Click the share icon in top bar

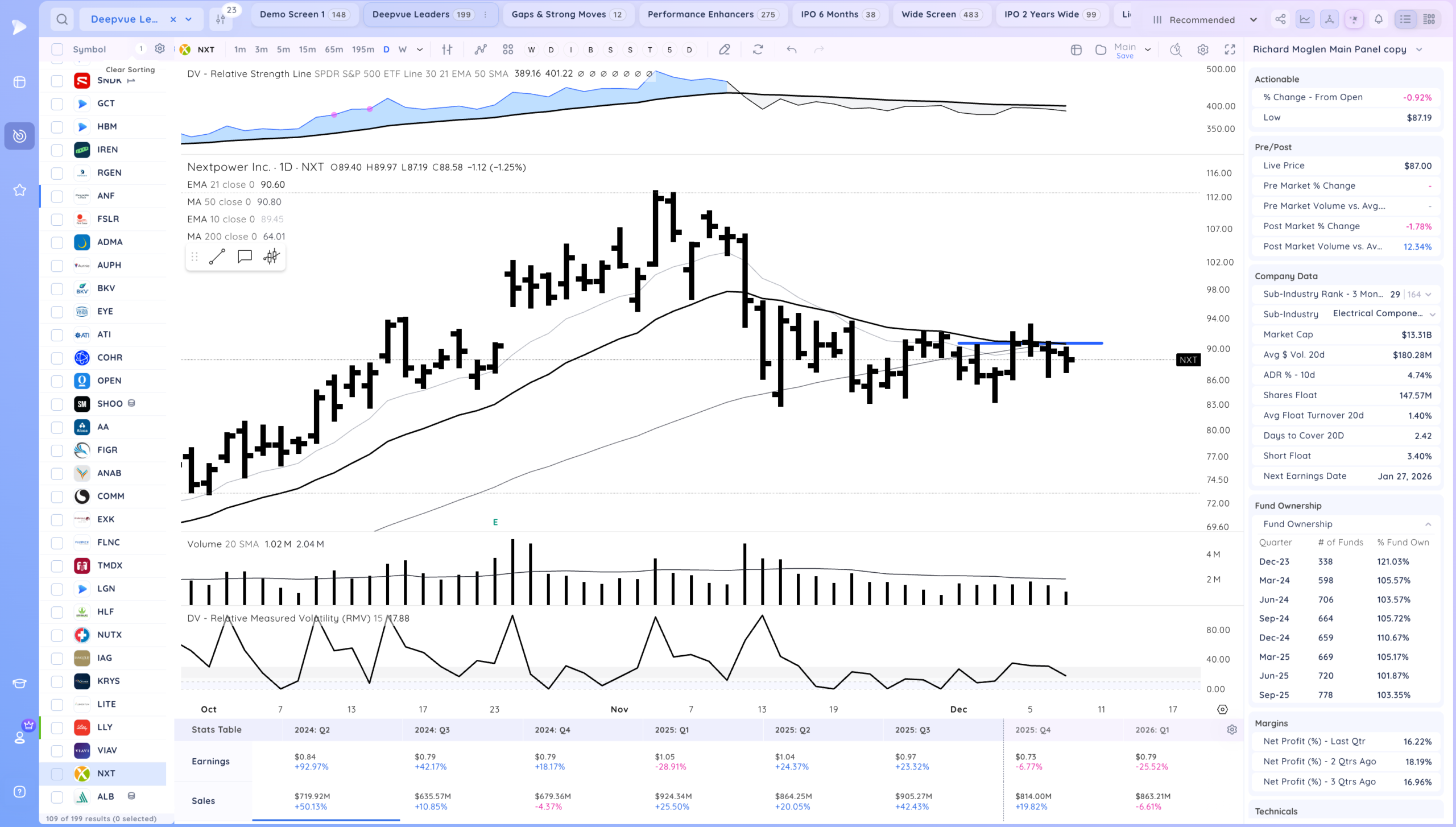point(1280,19)
